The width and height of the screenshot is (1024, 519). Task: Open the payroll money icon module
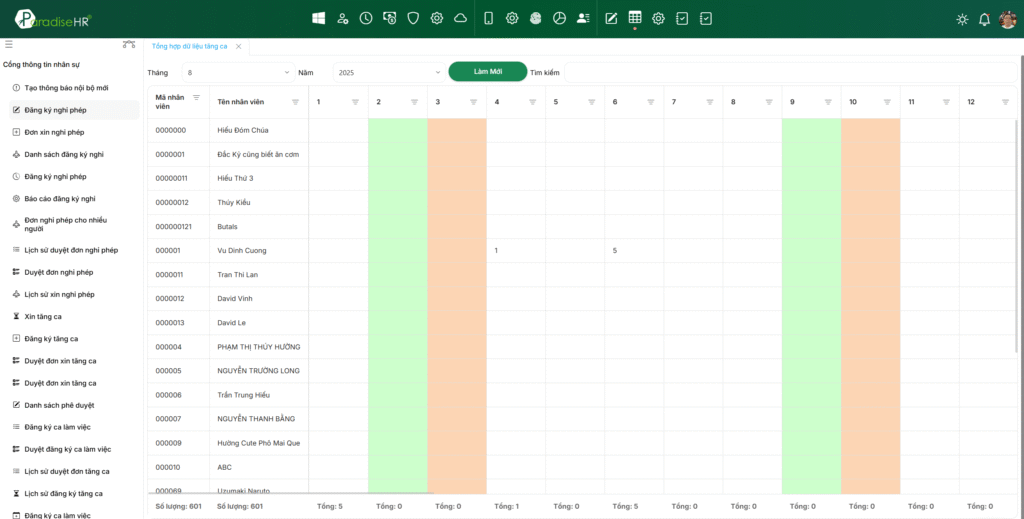point(389,18)
